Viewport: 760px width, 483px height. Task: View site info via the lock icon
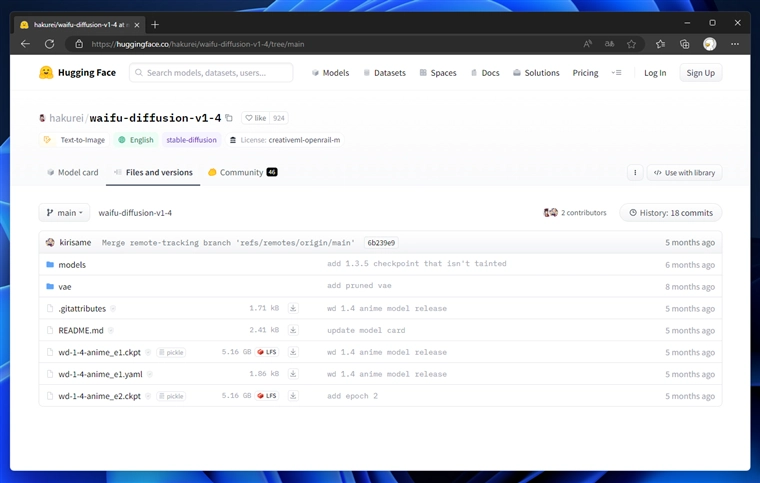click(79, 44)
